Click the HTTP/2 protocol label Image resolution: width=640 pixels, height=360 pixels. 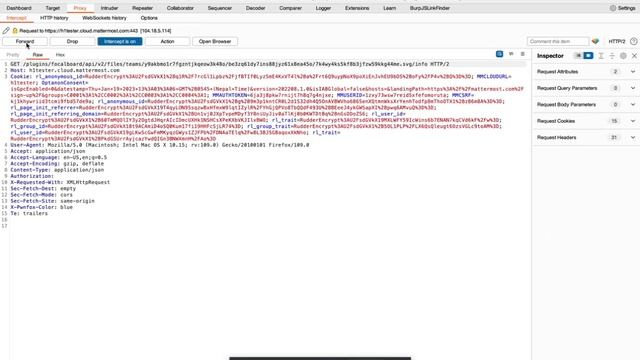click(617, 41)
